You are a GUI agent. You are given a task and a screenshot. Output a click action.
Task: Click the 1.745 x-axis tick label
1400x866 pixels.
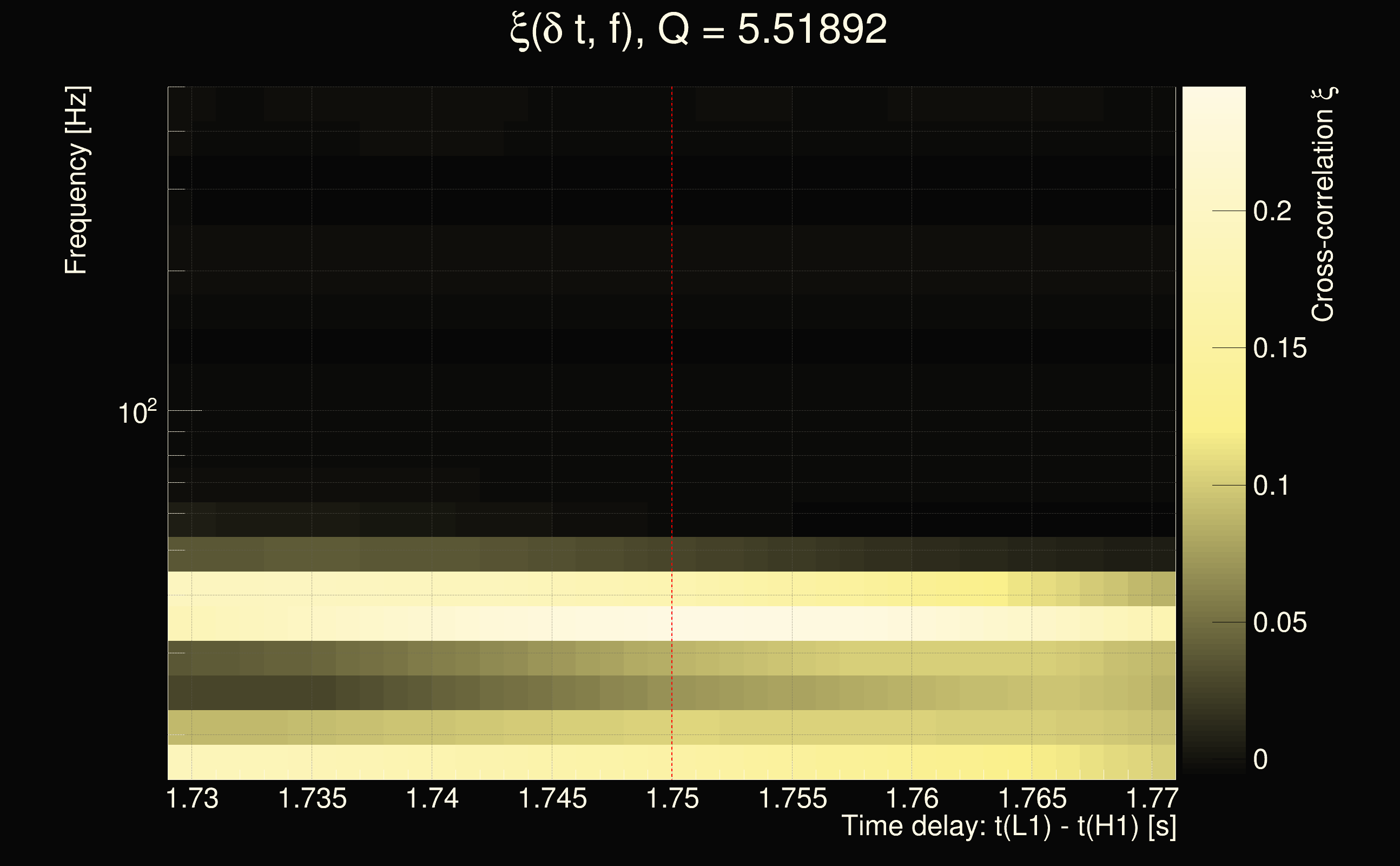552,798
